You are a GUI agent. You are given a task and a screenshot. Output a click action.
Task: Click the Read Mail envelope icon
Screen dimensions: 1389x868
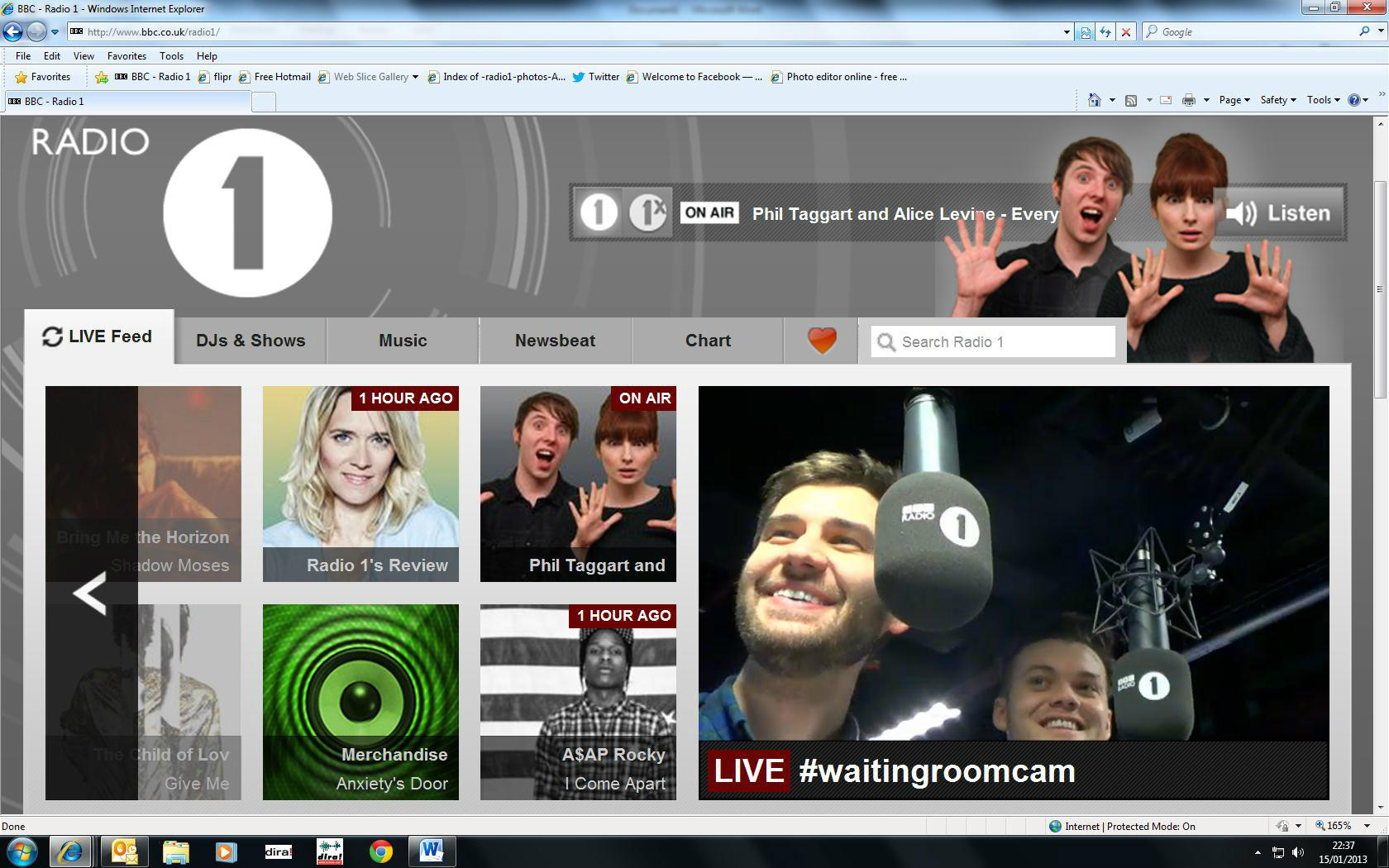tap(1166, 100)
